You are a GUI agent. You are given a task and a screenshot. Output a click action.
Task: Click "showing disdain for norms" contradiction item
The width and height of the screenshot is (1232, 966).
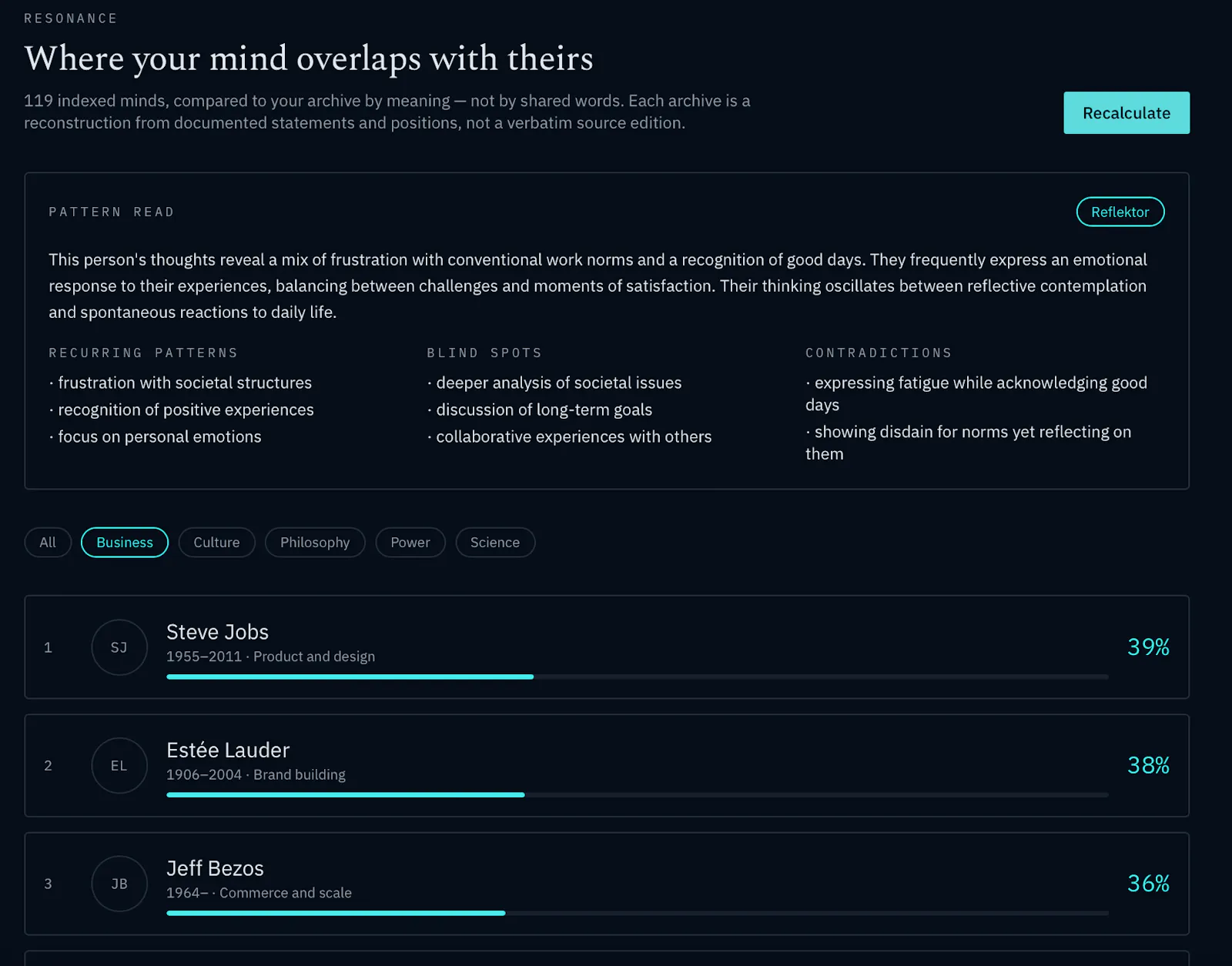(x=969, y=443)
